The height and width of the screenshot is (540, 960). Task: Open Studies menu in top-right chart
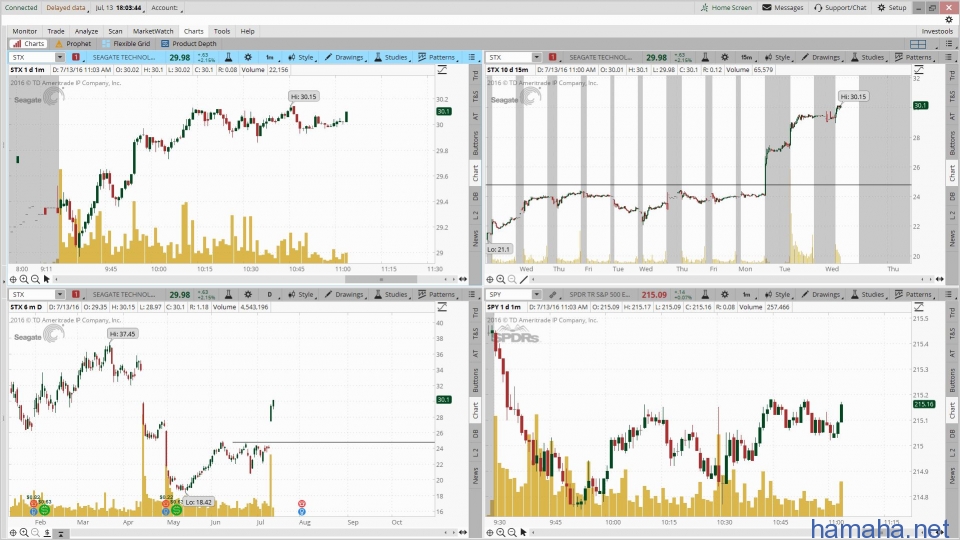coord(868,58)
